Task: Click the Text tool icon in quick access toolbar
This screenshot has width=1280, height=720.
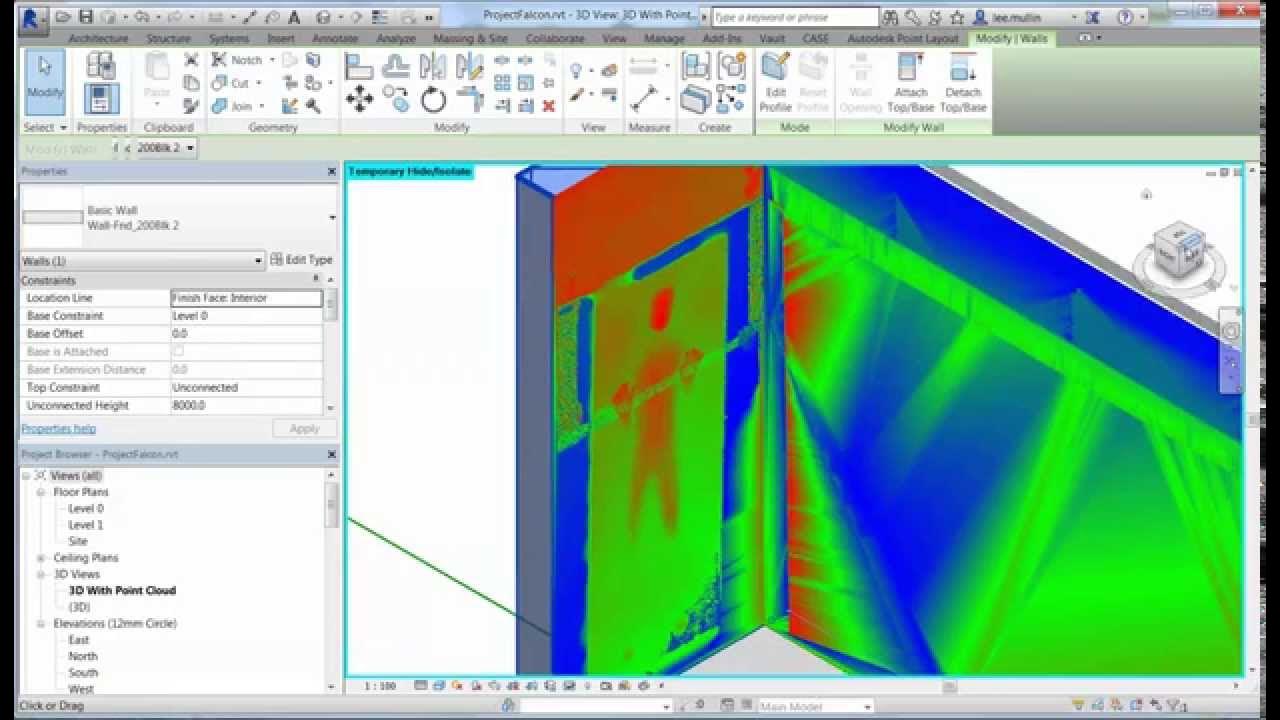Action: 295,17
